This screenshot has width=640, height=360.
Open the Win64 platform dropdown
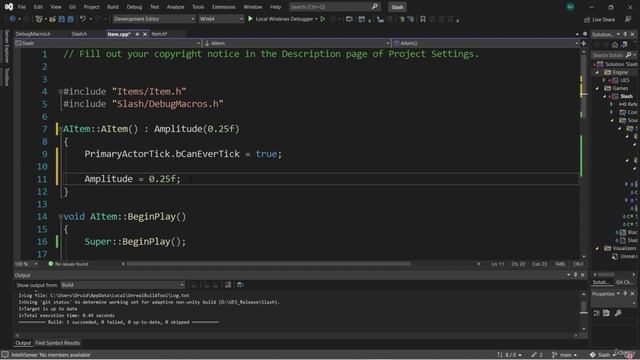[x=221, y=19]
